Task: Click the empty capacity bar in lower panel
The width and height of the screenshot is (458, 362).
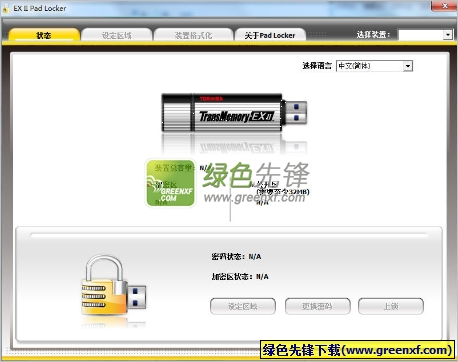Action: 229,235
